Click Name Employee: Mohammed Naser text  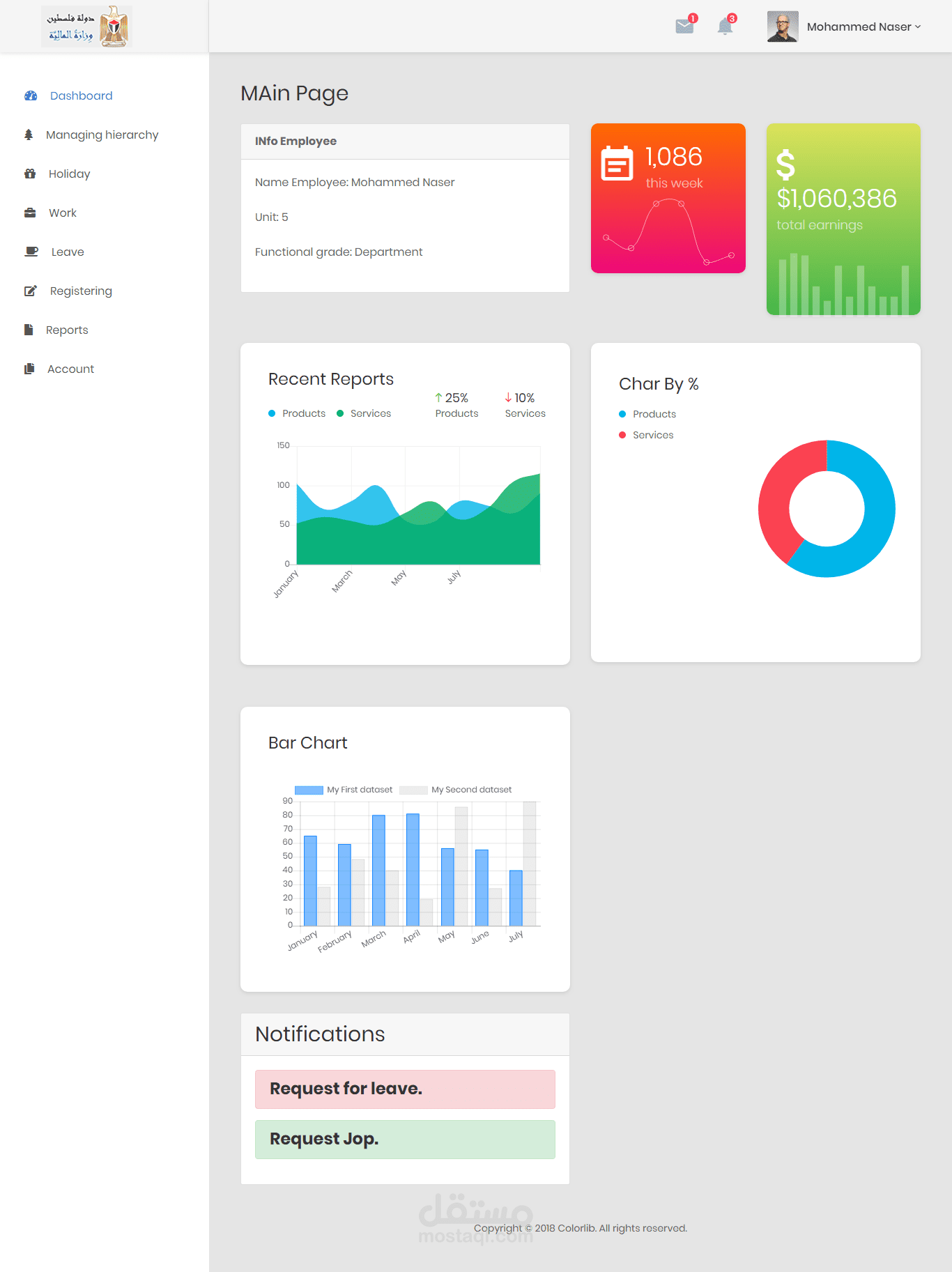pos(355,182)
